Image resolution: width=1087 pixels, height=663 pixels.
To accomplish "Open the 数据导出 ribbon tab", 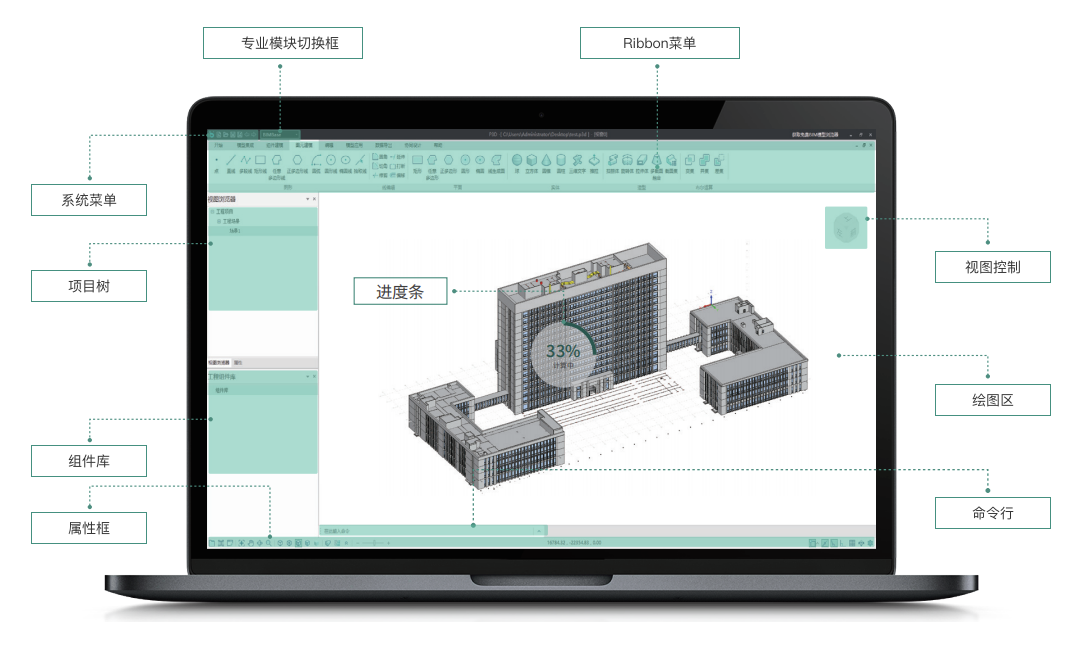I will coord(383,145).
